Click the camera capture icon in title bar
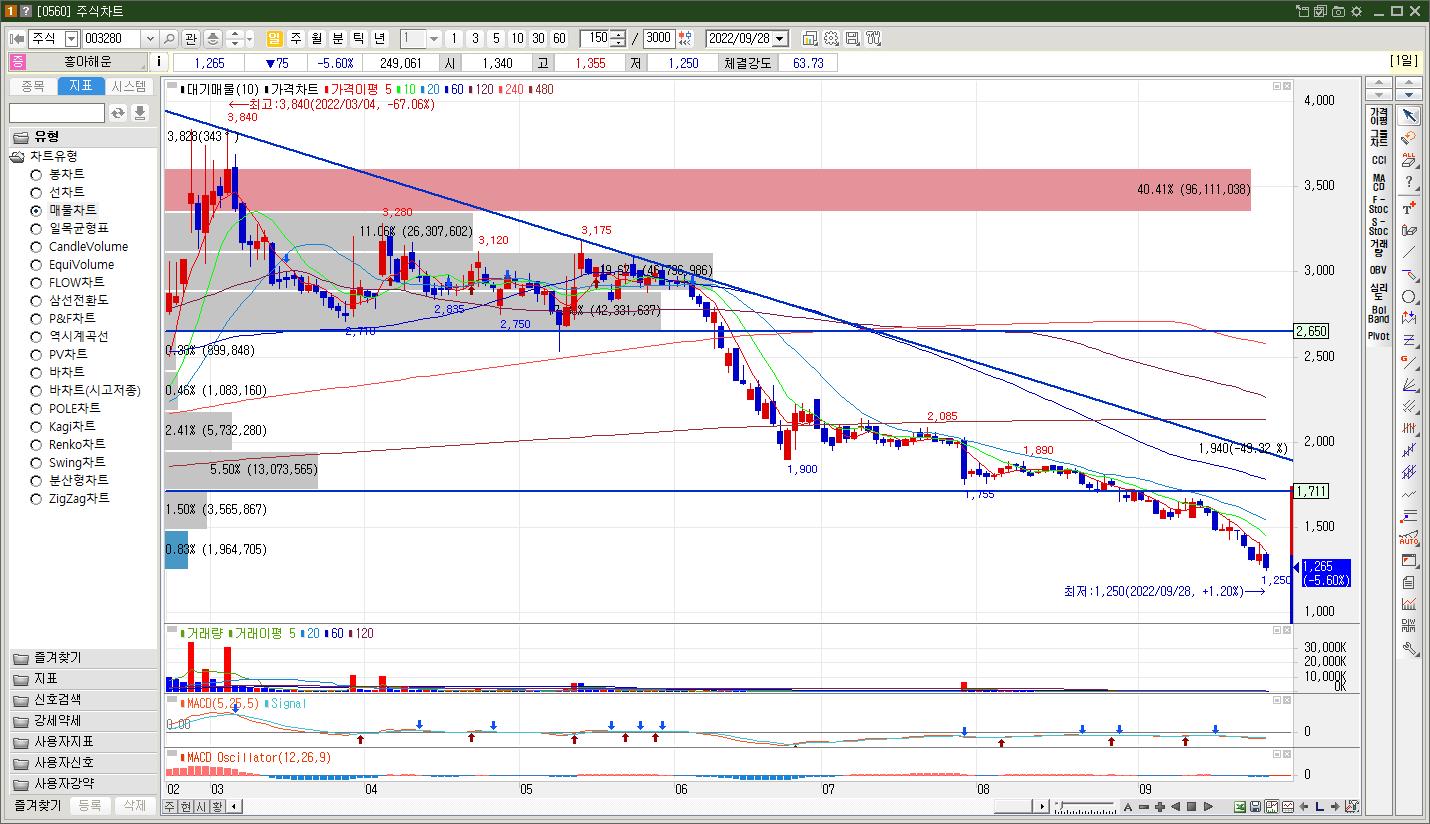 (1338, 11)
